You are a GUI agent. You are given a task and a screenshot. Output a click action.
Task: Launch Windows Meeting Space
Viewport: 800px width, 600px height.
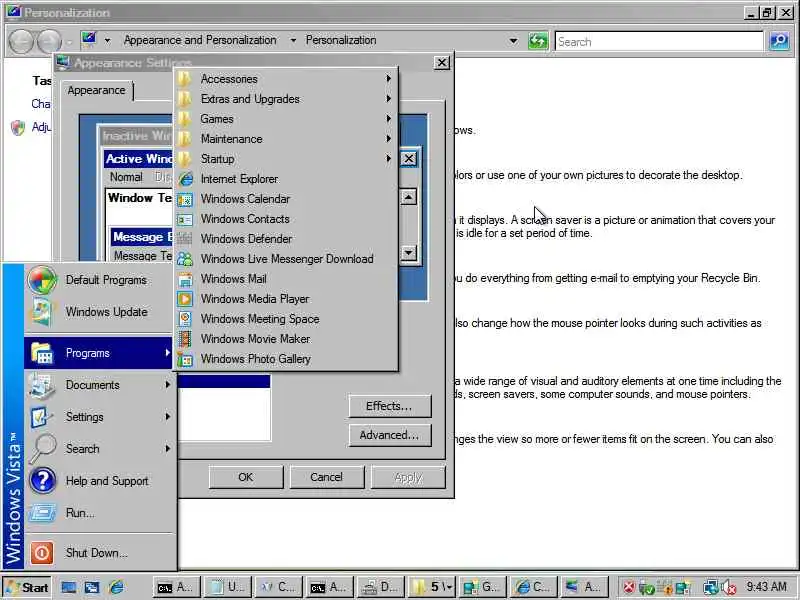pos(286,318)
